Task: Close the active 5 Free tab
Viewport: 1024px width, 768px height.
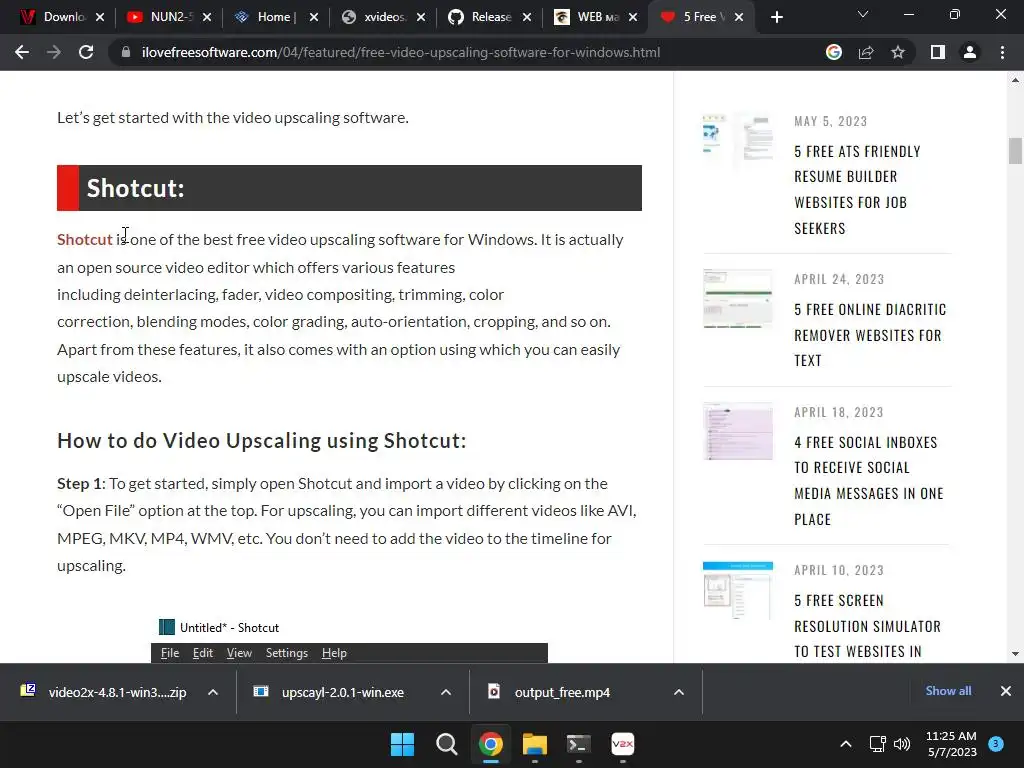Action: [739, 17]
